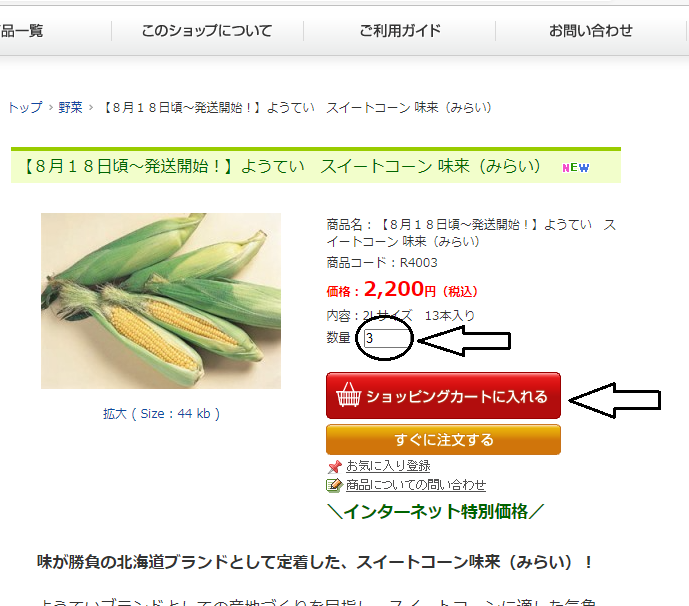The height and width of the screenshot is (606, 689).
Task: Click the red pushpin favorites icon
Action: click(x=334, y=466)
